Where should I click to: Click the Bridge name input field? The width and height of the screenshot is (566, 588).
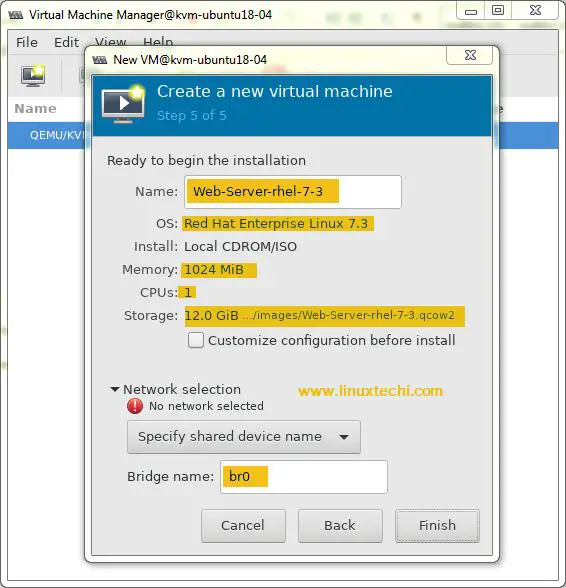(x=304, y=477)
